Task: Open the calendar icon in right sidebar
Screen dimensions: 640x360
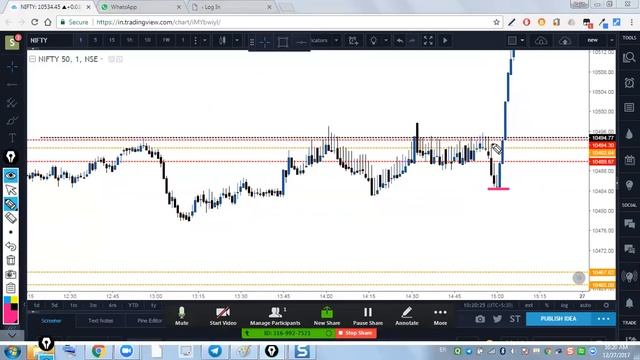Action: click(x=629, y=160)
